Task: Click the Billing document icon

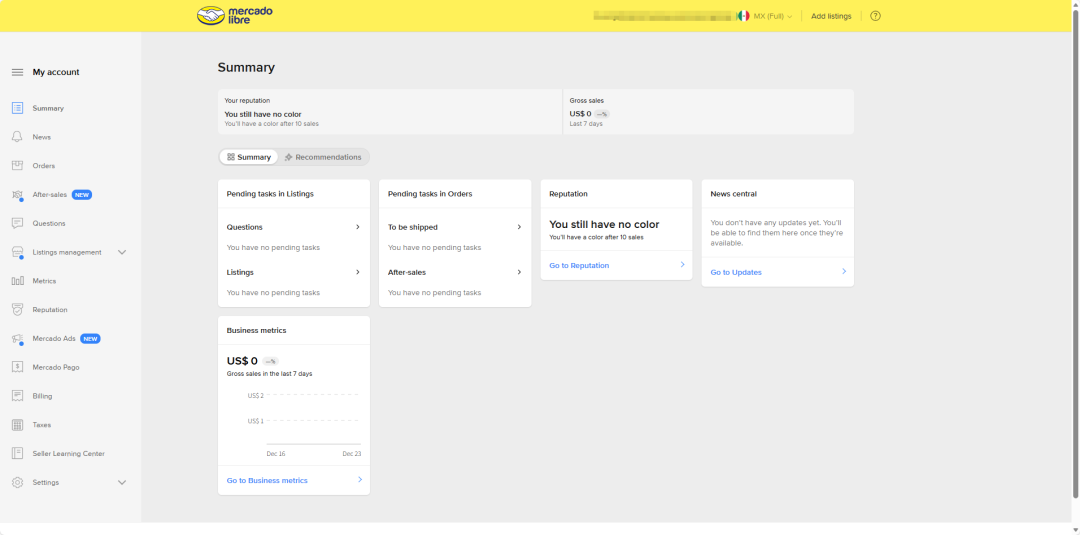Action: [x=17, y=396]
